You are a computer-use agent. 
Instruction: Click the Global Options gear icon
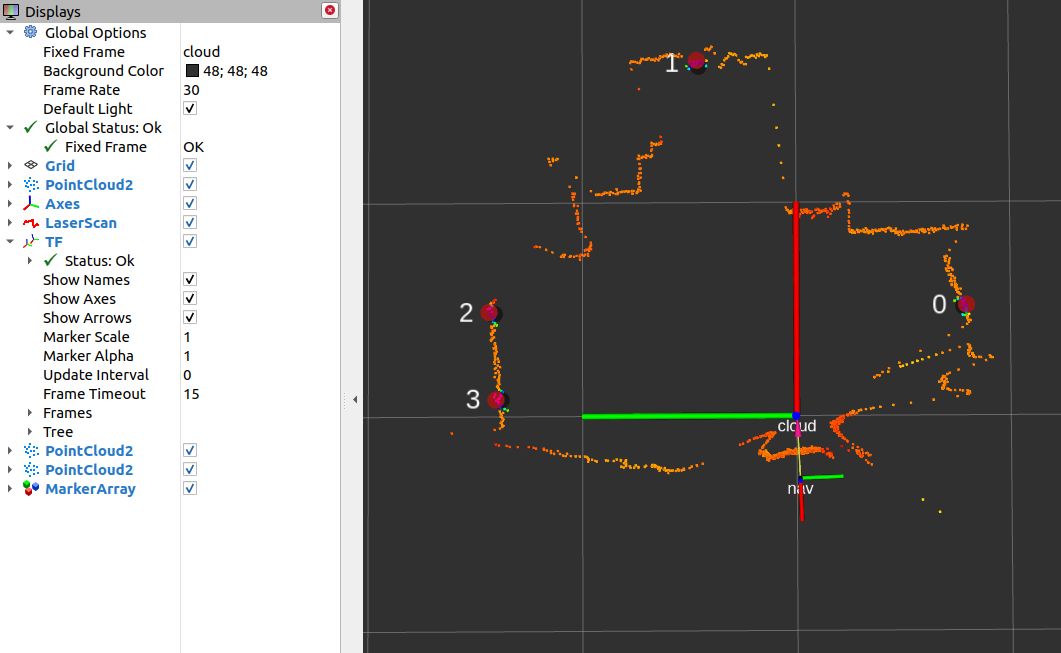click(x=30, y=32)
